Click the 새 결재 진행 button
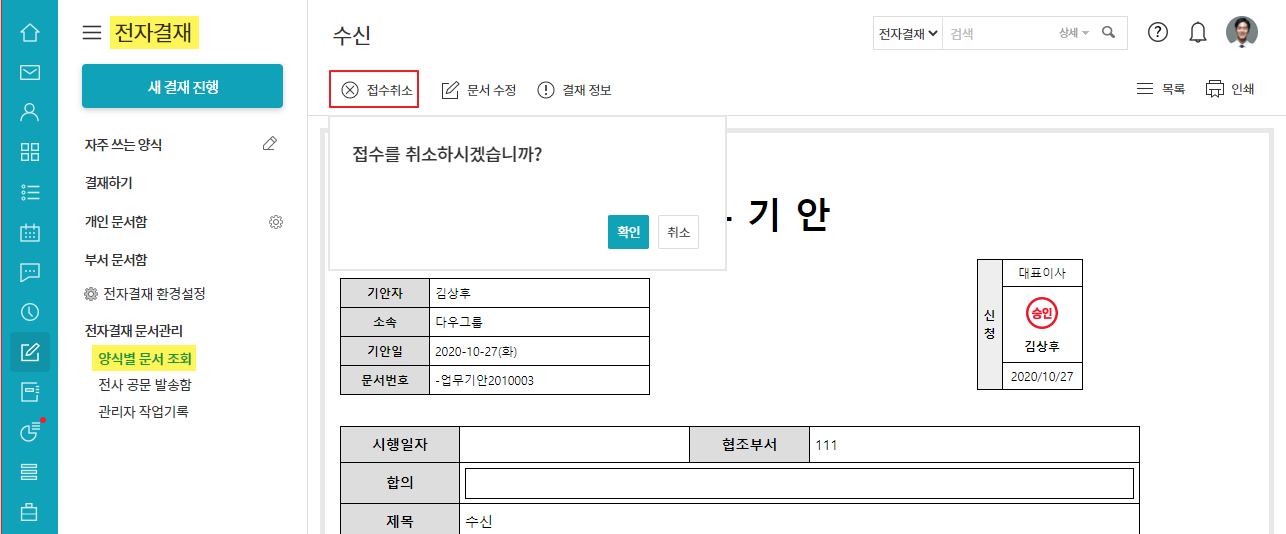 [x=183, y=87]
